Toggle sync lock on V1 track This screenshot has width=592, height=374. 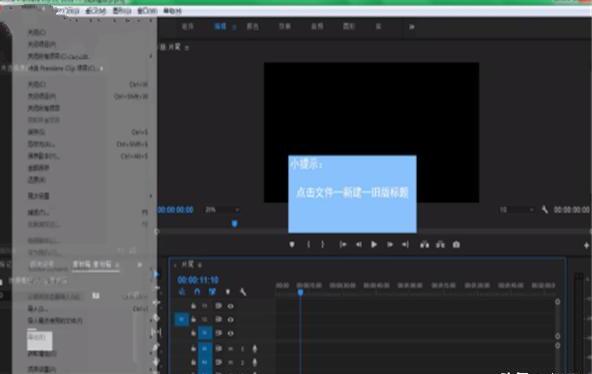(218, 333)
